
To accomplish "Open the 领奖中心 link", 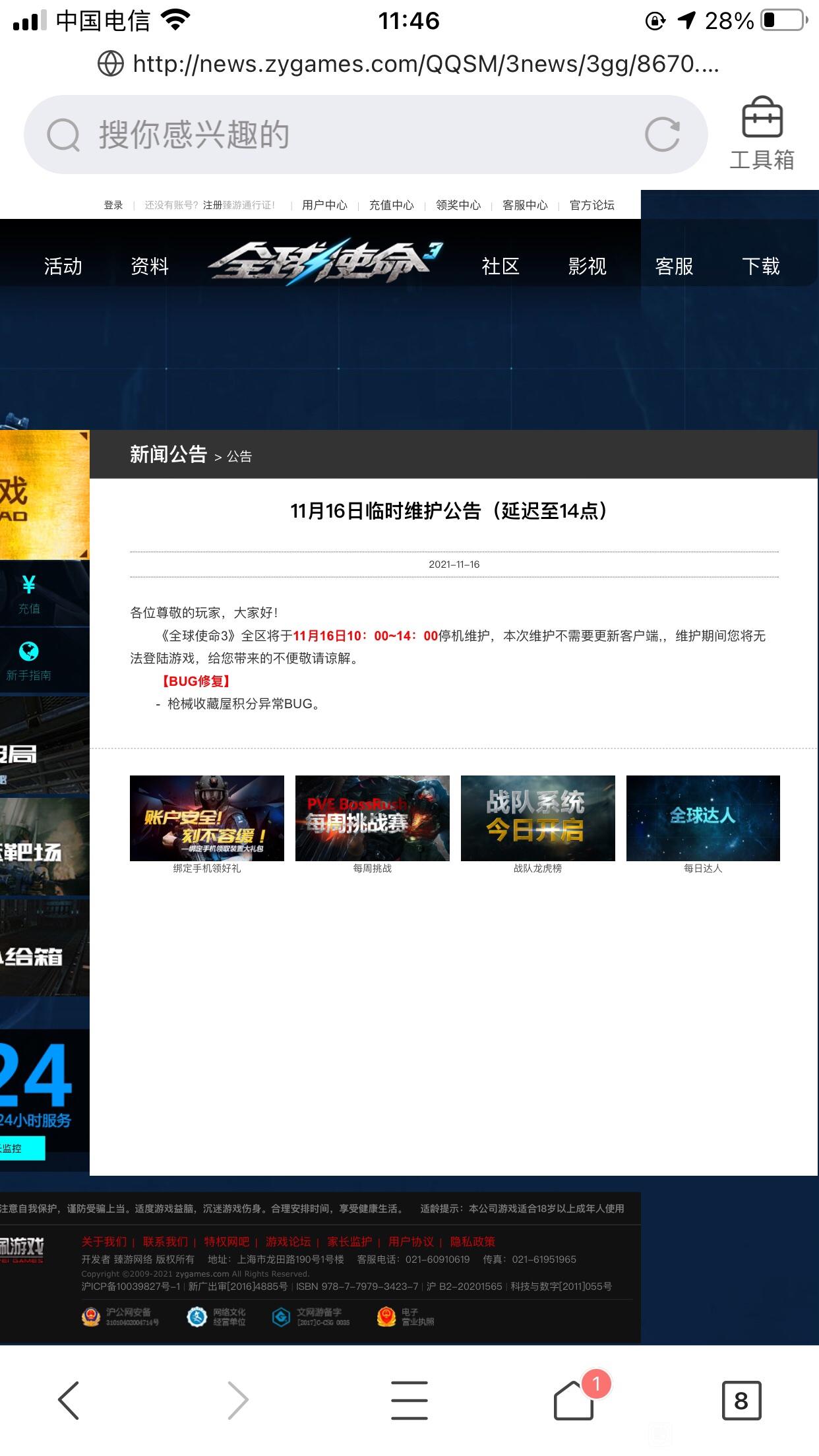I will (458, 205).
